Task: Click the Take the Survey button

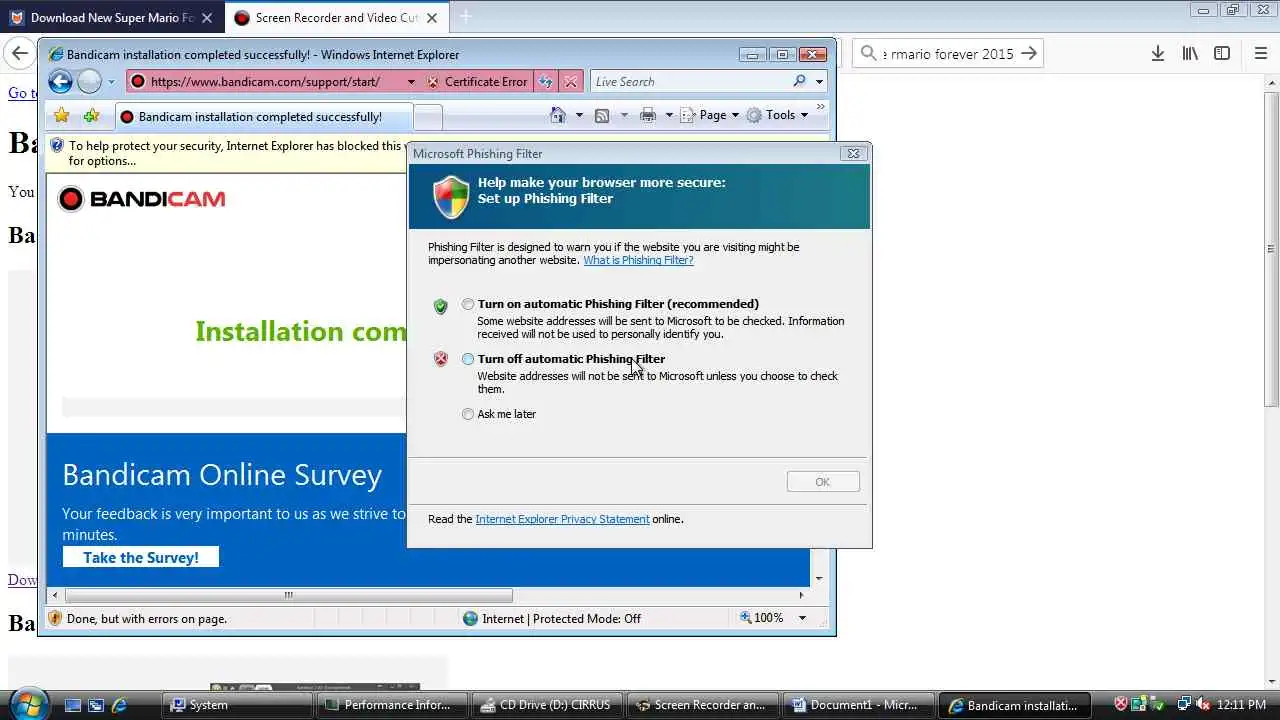Action: point(141,557)
